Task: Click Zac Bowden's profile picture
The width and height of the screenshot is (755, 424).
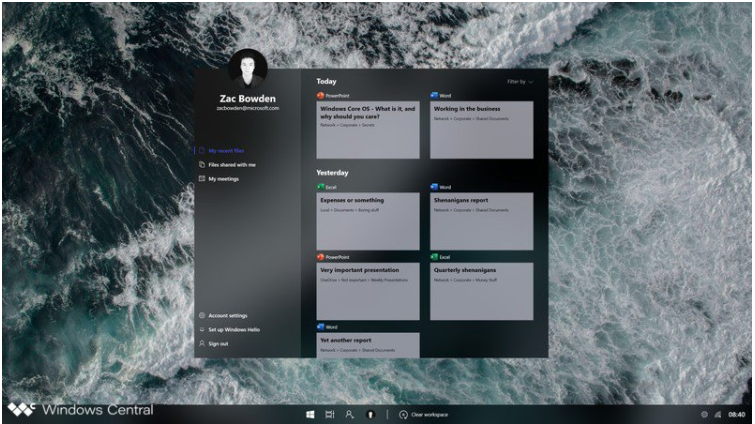Action: point(247,68)
